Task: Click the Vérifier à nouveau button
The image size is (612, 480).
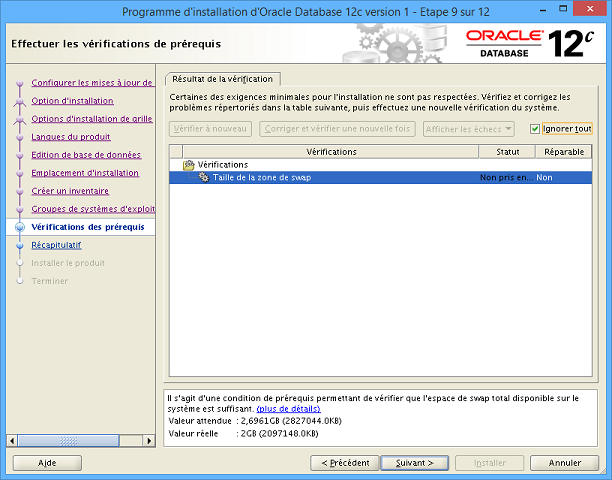Action: point(210,129)
